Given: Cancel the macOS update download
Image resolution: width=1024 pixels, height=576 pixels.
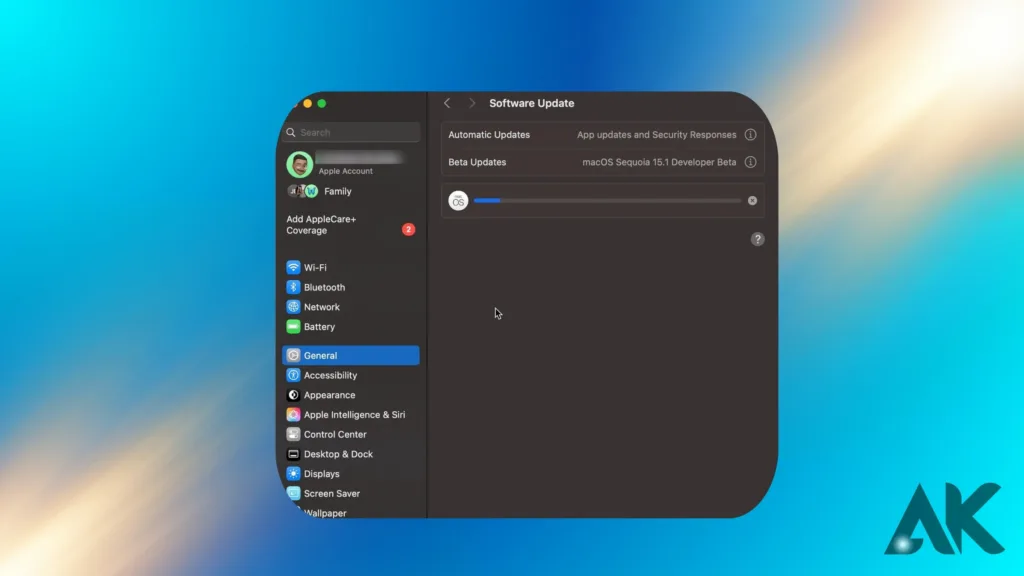Looking at the screenshot, I should [x=752, y=201].
